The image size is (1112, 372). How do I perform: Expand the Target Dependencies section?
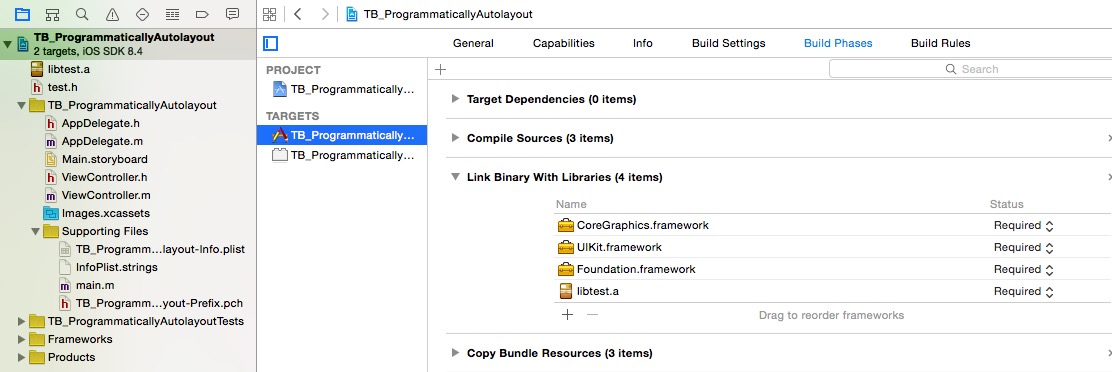tap(455, 99)
